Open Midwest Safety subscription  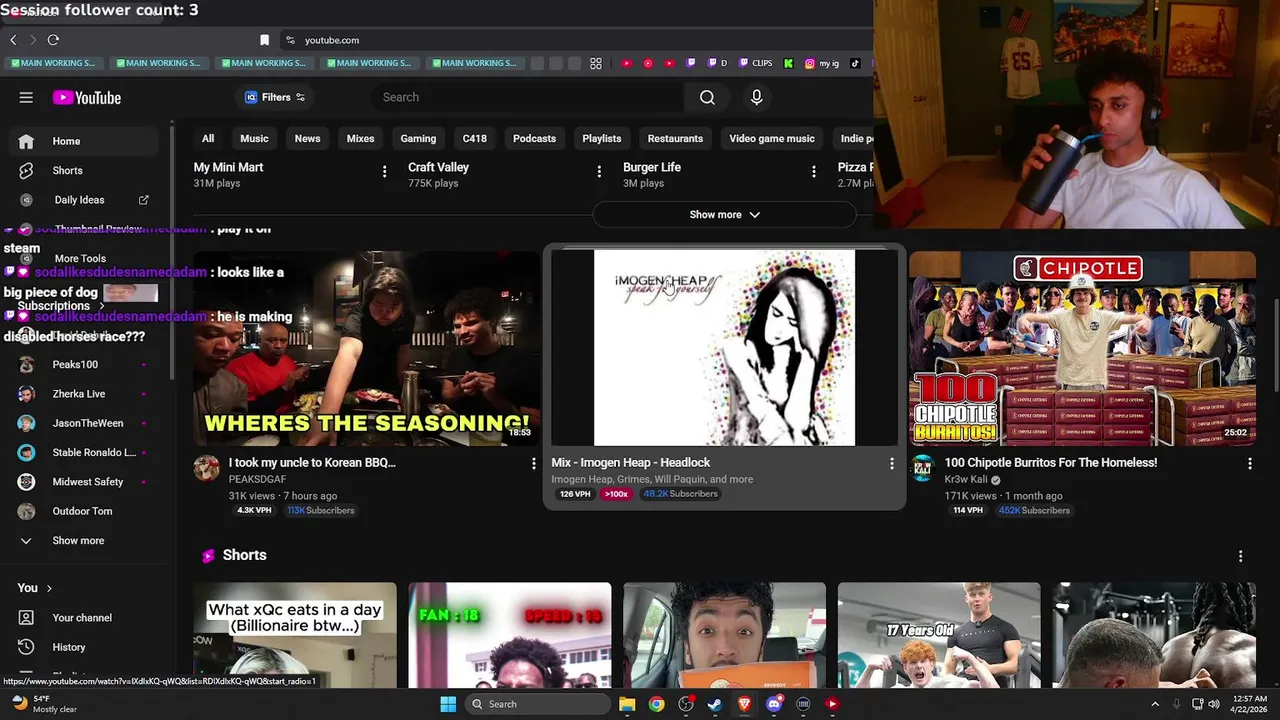tap(84, 482)
